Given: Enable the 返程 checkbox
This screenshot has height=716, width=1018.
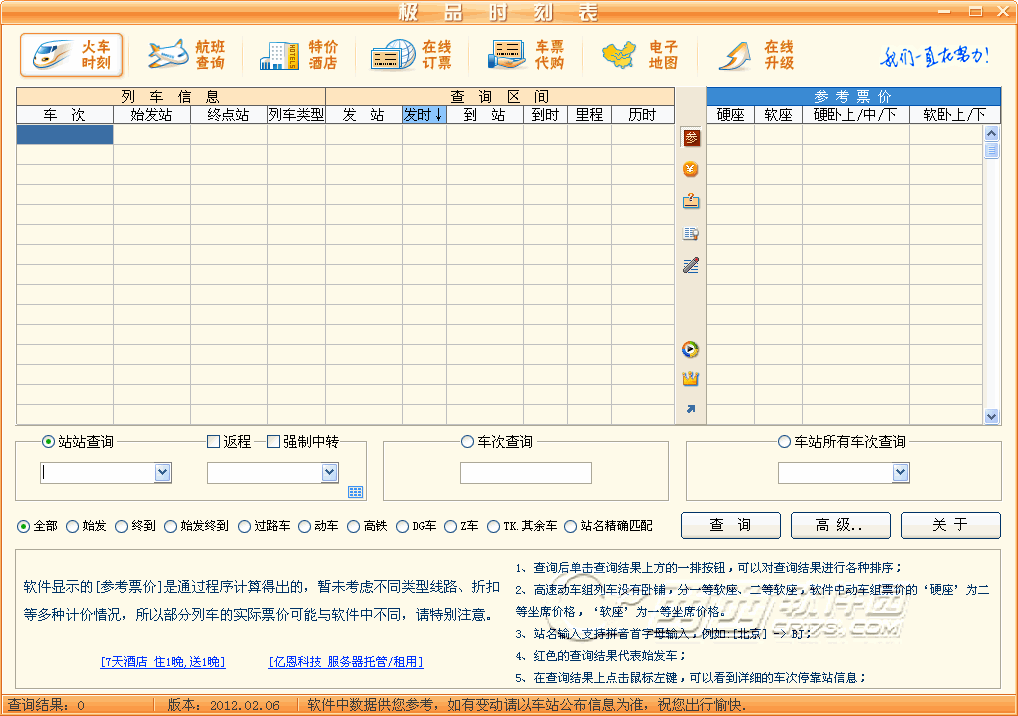Looking at the screenshot, I should click(213, 442).
